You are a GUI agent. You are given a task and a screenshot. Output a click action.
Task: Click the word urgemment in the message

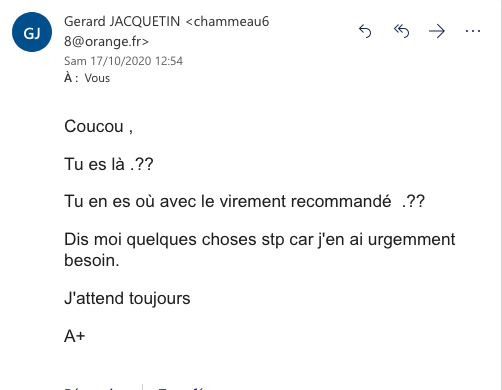[411, 240]
